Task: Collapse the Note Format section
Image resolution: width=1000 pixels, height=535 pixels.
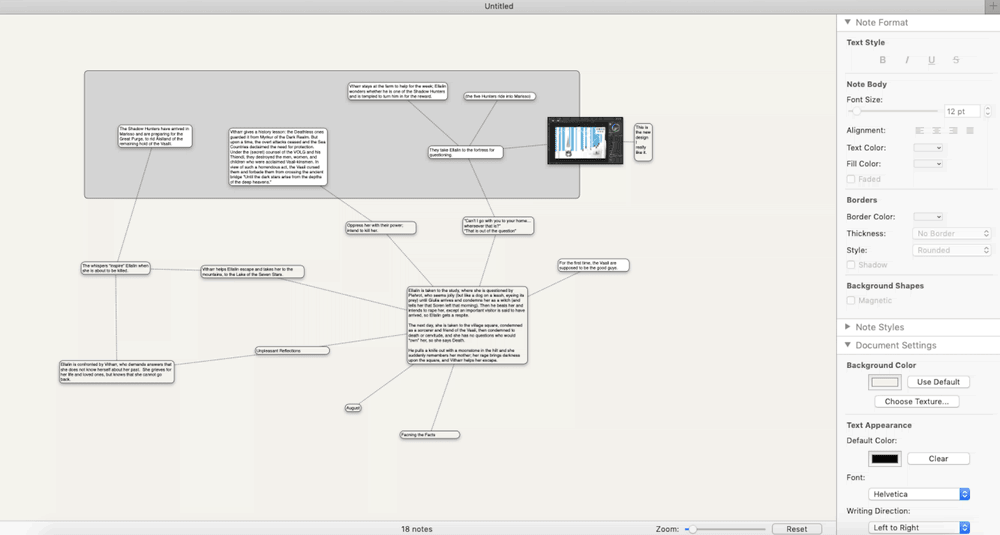Action: click(x=849, y=22)
